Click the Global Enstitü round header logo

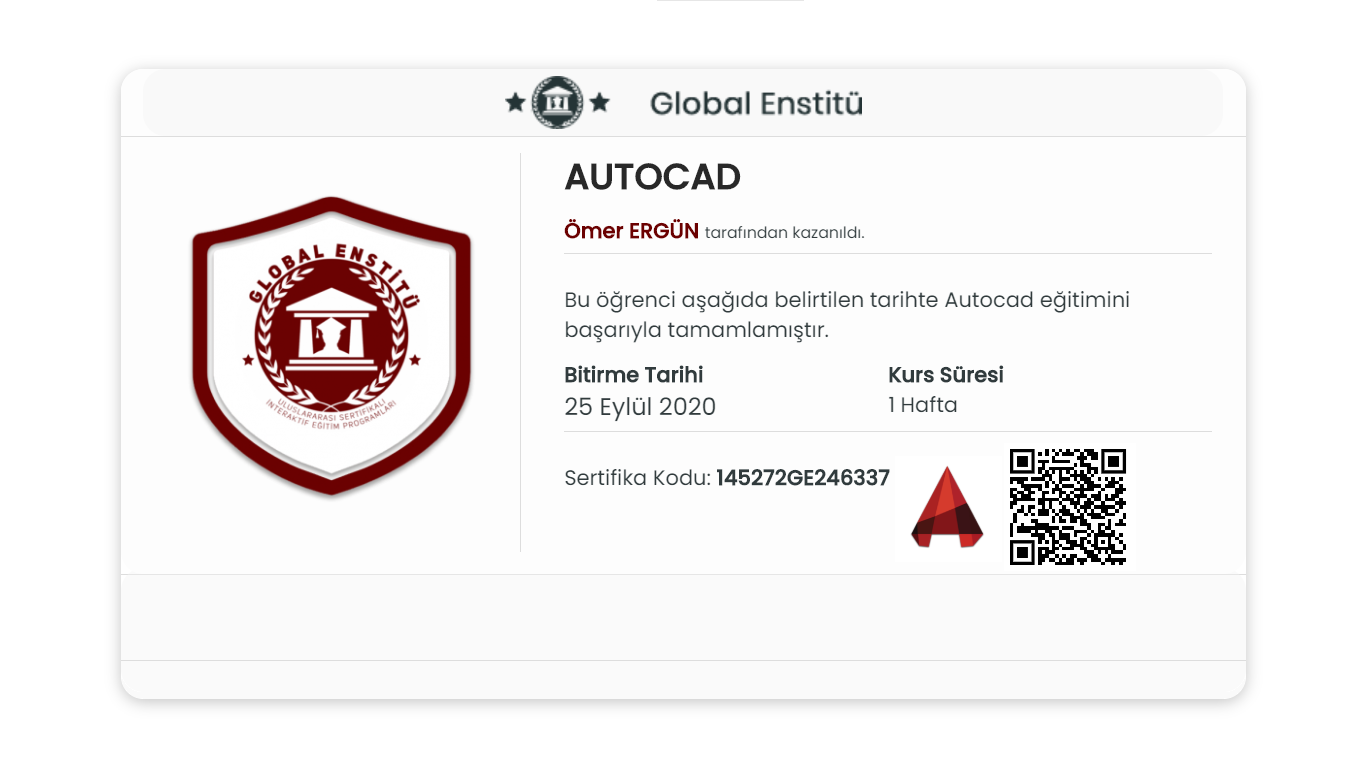[x=557, y=102]
